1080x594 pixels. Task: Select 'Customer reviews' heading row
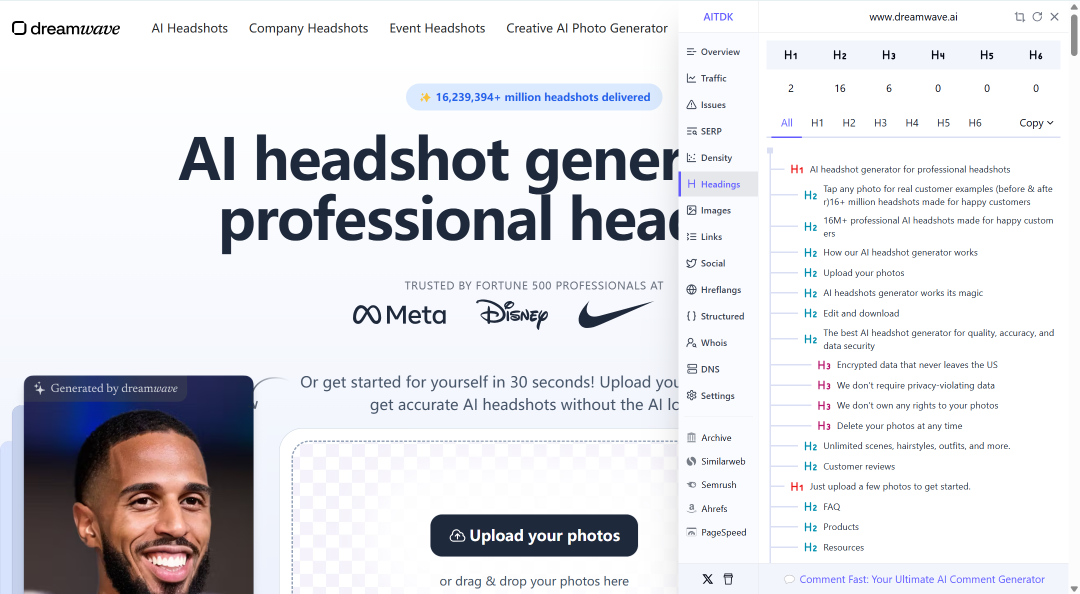point(859,467)
